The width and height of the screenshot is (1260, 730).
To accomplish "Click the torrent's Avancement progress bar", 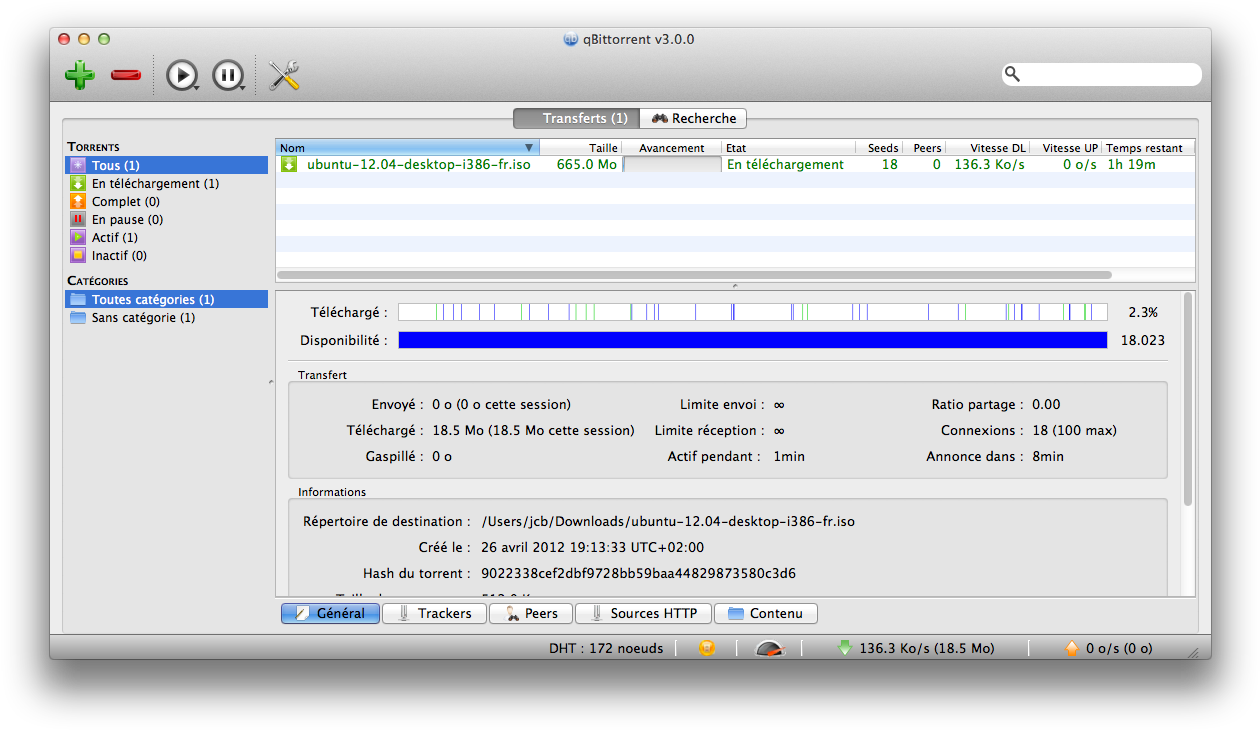I will pos(672,164).
